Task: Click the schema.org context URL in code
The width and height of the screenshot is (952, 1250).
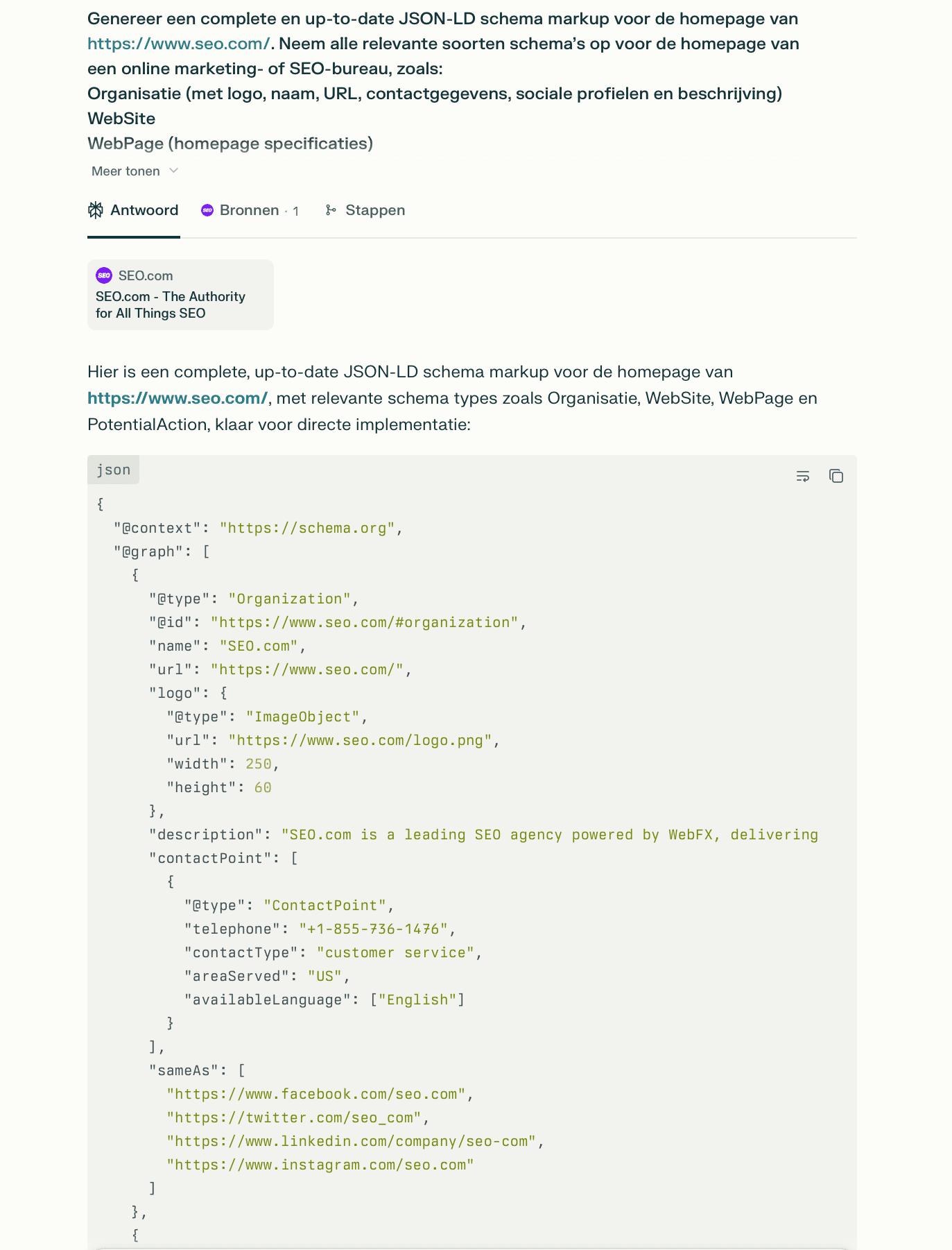Action: click(x=307, y=528)
